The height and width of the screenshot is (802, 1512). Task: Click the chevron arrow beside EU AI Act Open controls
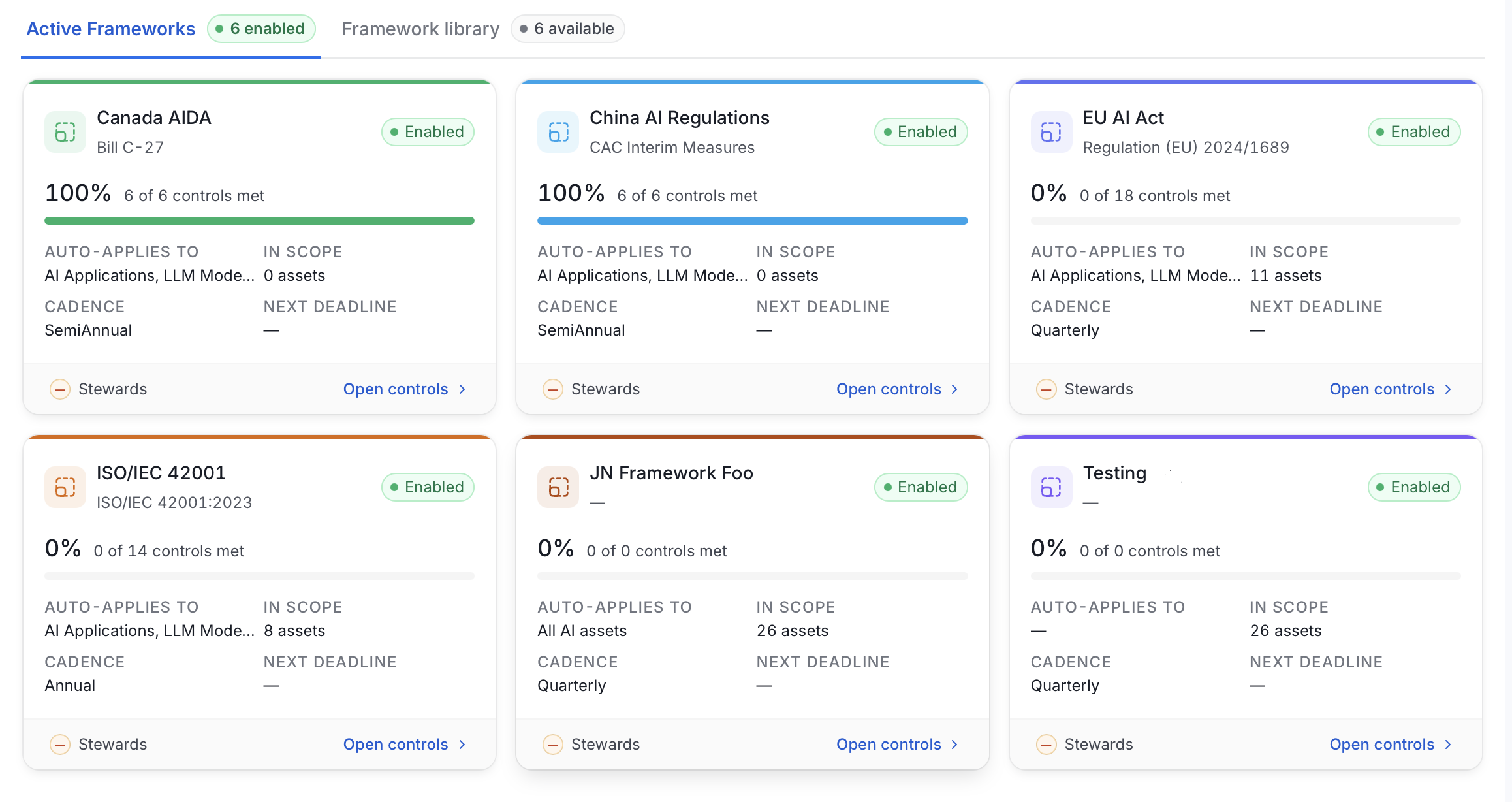pos(1448,389)
